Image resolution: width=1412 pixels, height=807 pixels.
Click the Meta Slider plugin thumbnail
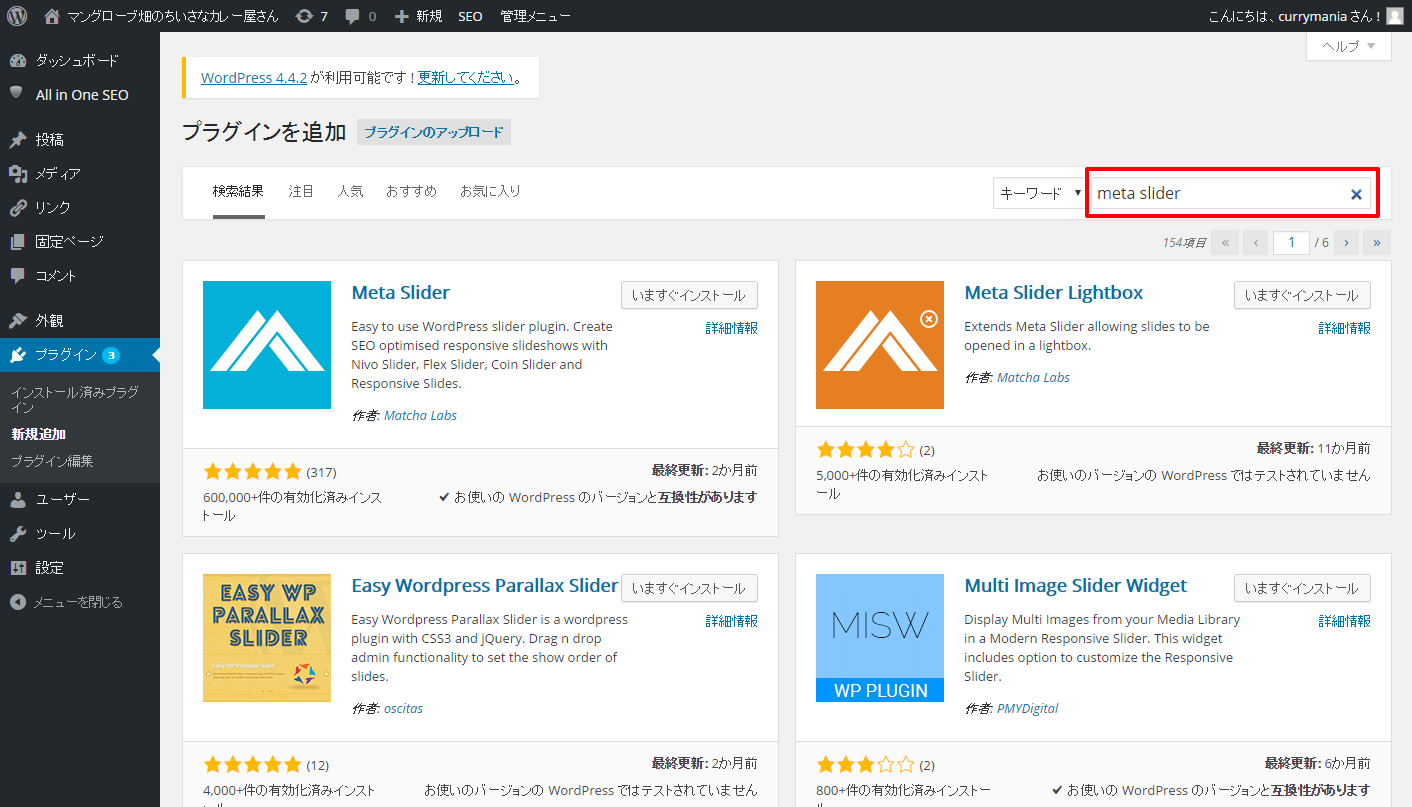(x=267, y=345)
